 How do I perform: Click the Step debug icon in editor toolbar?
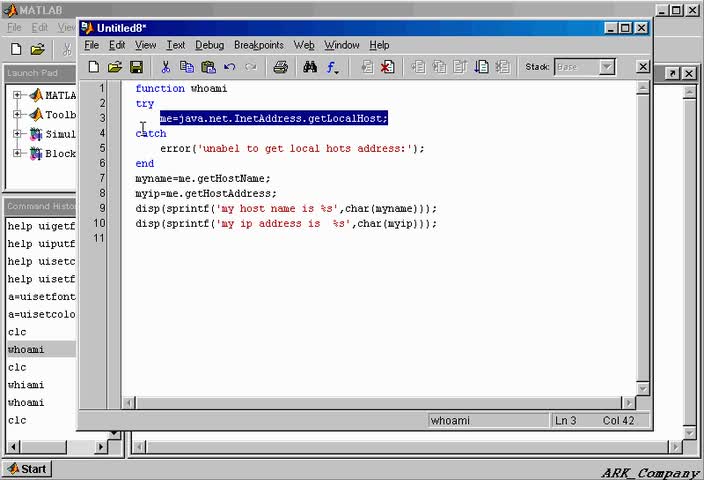tap(418, 67)
